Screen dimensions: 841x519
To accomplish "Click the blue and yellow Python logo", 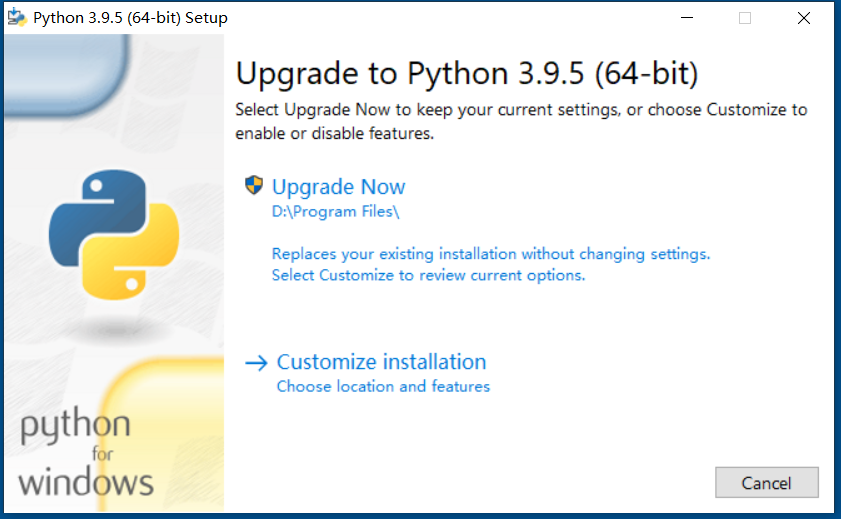I will [114, 235].
